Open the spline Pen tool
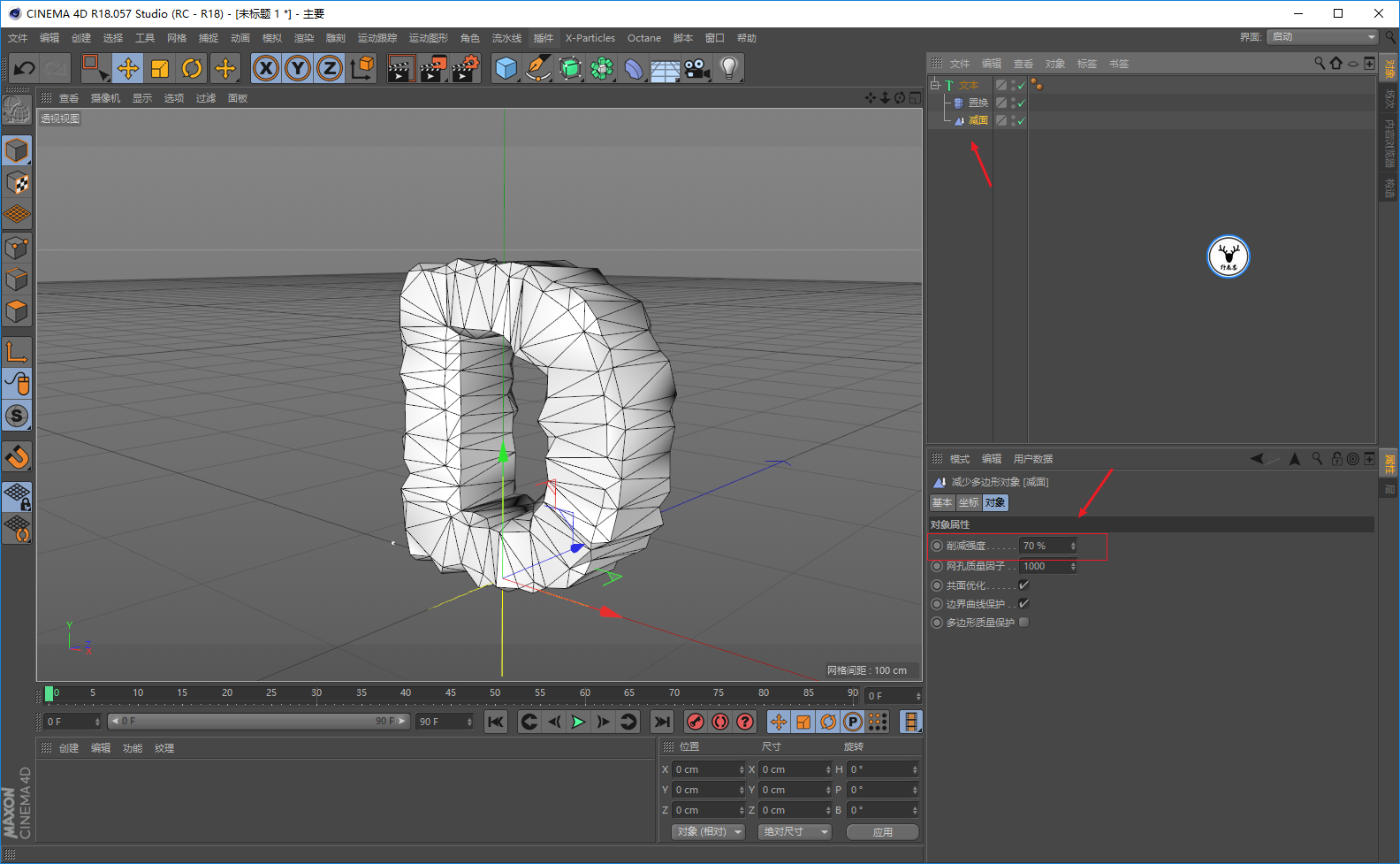The width and height of the screenshot is (1400, 864). 537,68
